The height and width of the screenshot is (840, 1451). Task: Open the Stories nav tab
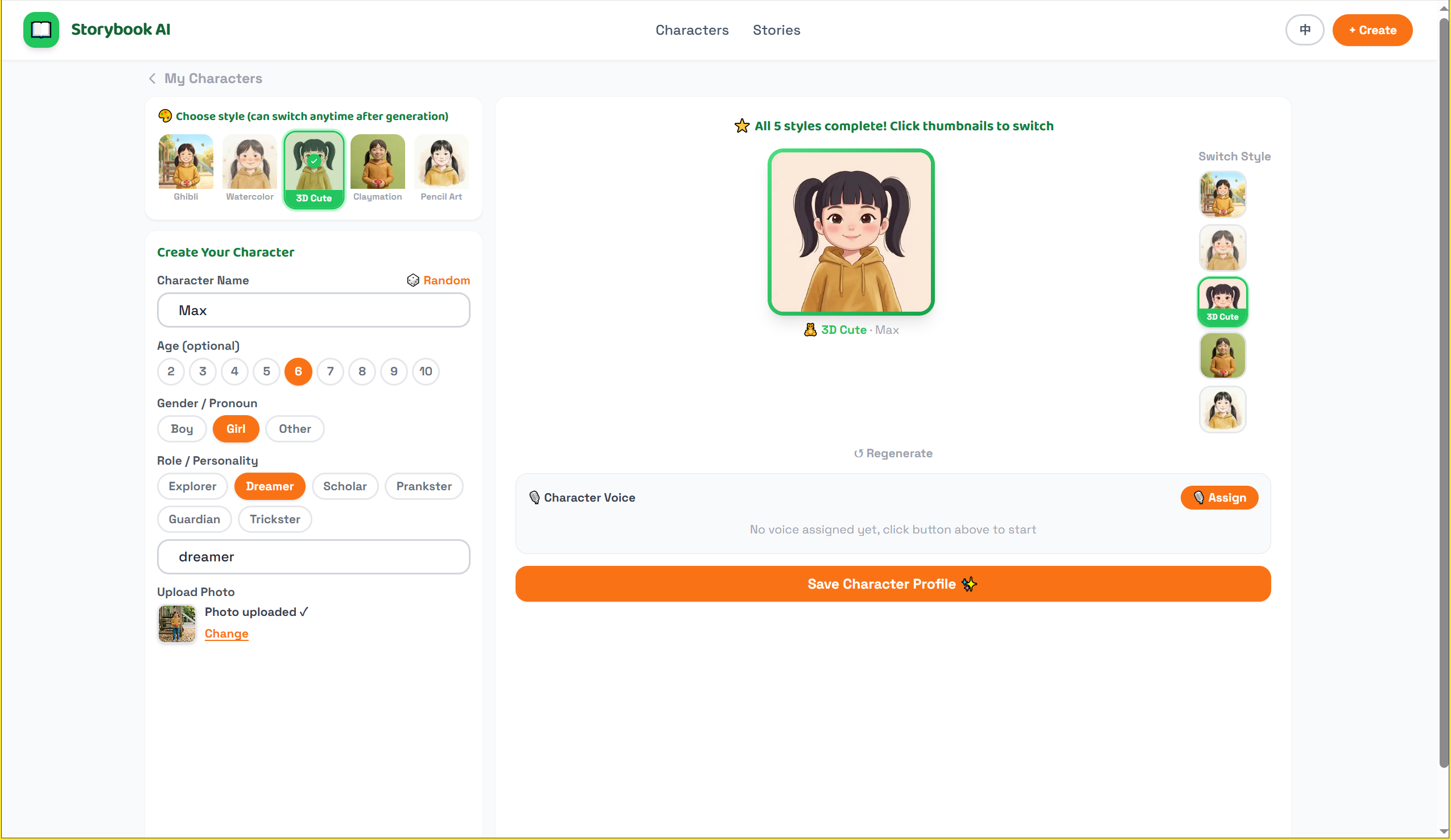776,30
